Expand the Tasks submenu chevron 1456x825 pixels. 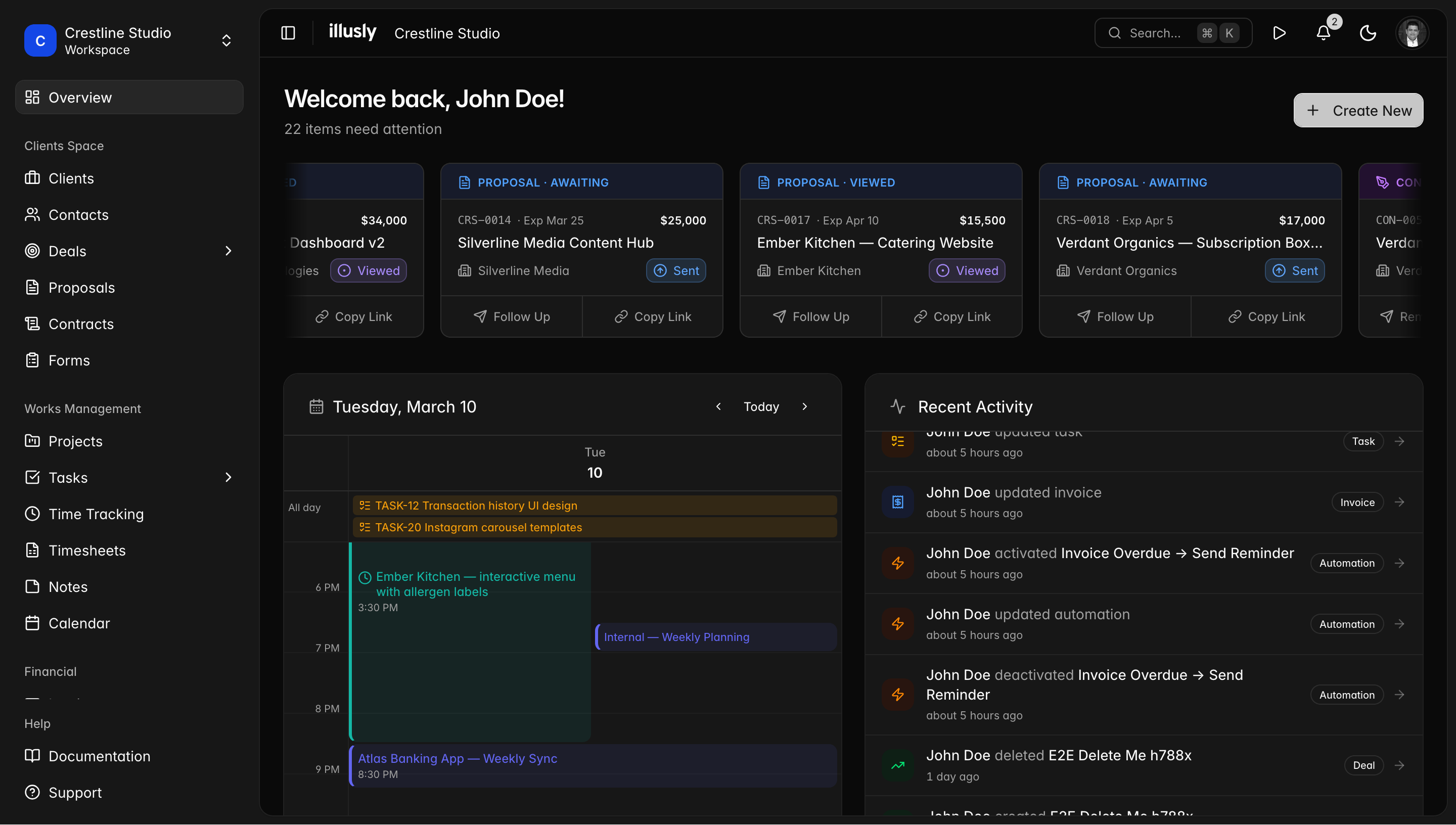[229, 477]
